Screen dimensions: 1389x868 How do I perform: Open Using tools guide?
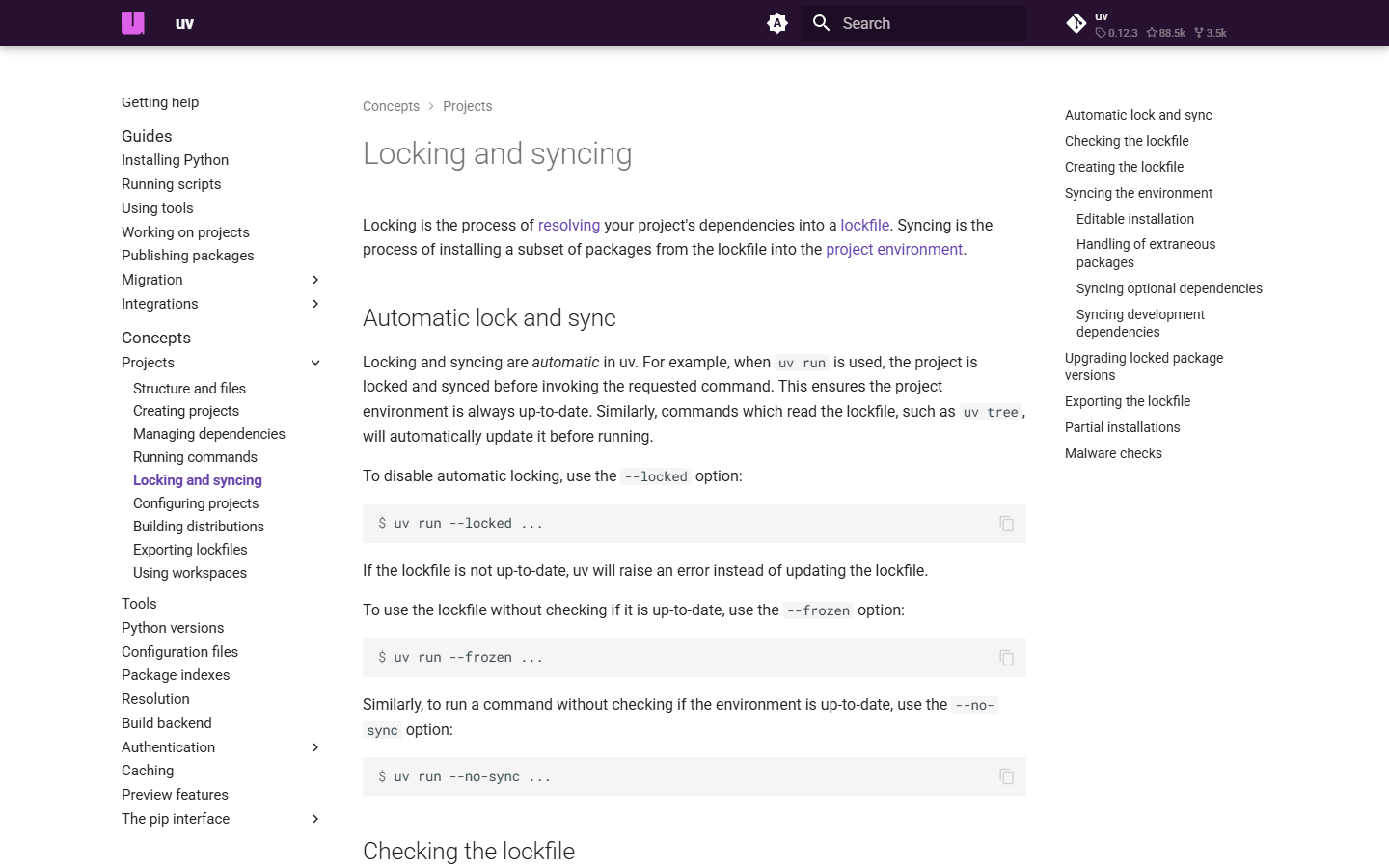(157, 208)
